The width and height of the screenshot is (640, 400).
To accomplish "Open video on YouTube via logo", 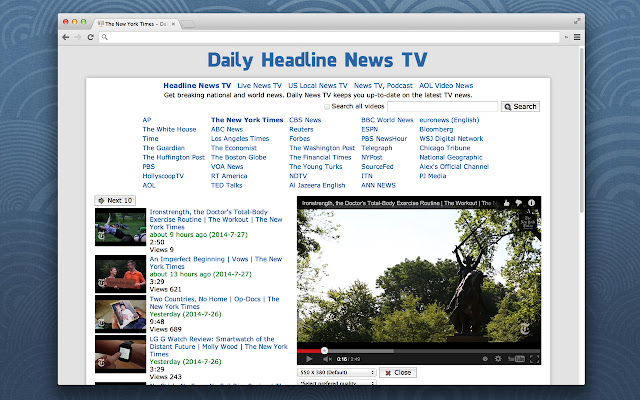I will tap(516, 359).
